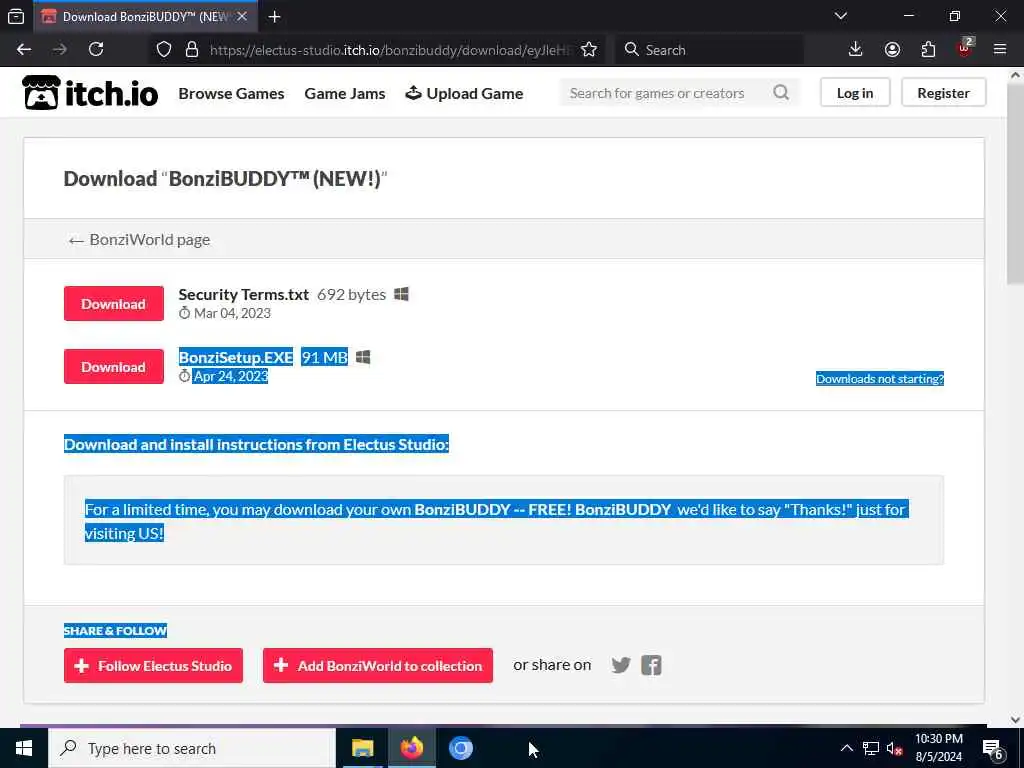
Task: Open Browse Games menu item
Action: tap(231, 93)
